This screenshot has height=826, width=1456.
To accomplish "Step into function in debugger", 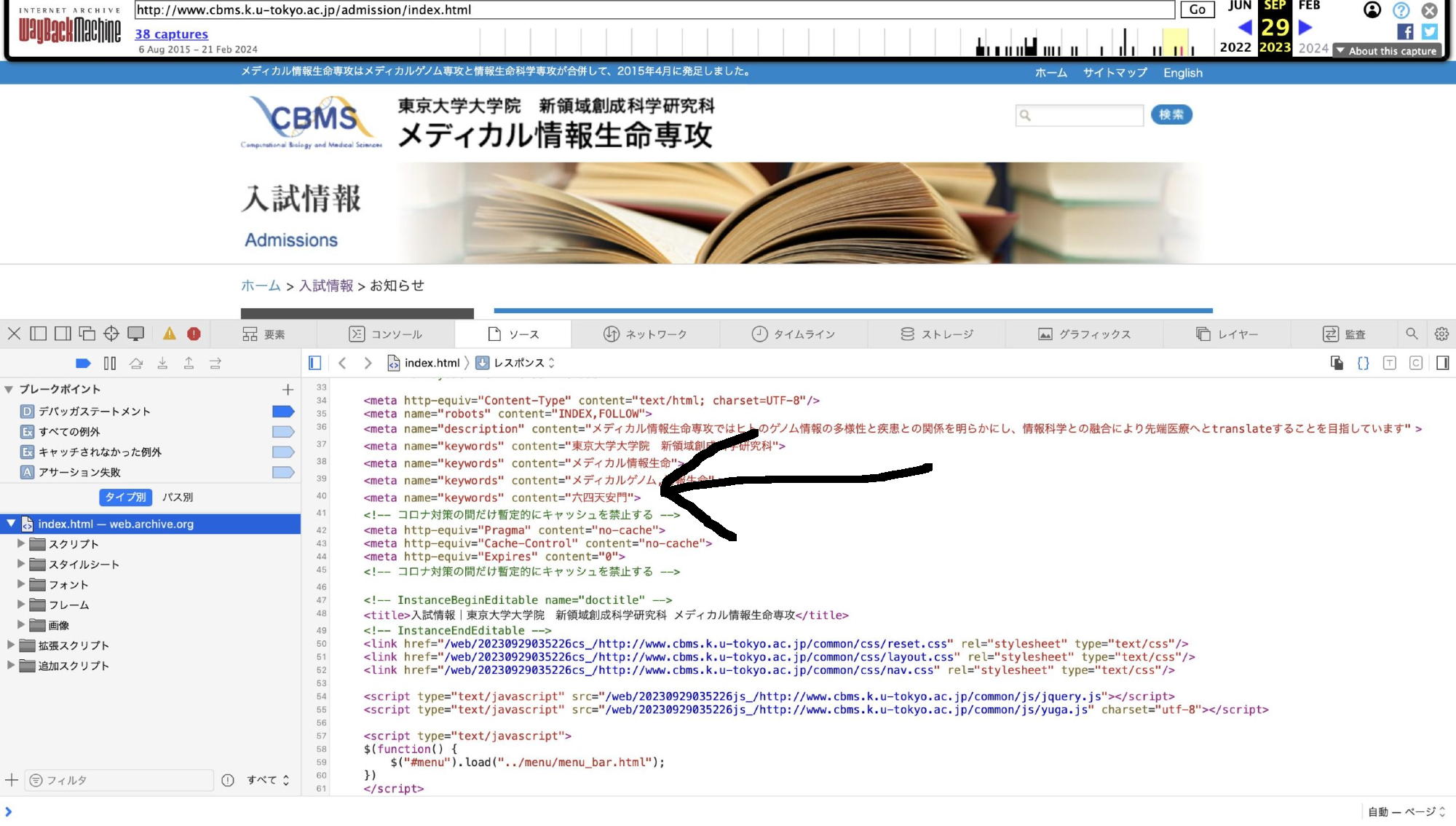I will click(x=162, y=363).
